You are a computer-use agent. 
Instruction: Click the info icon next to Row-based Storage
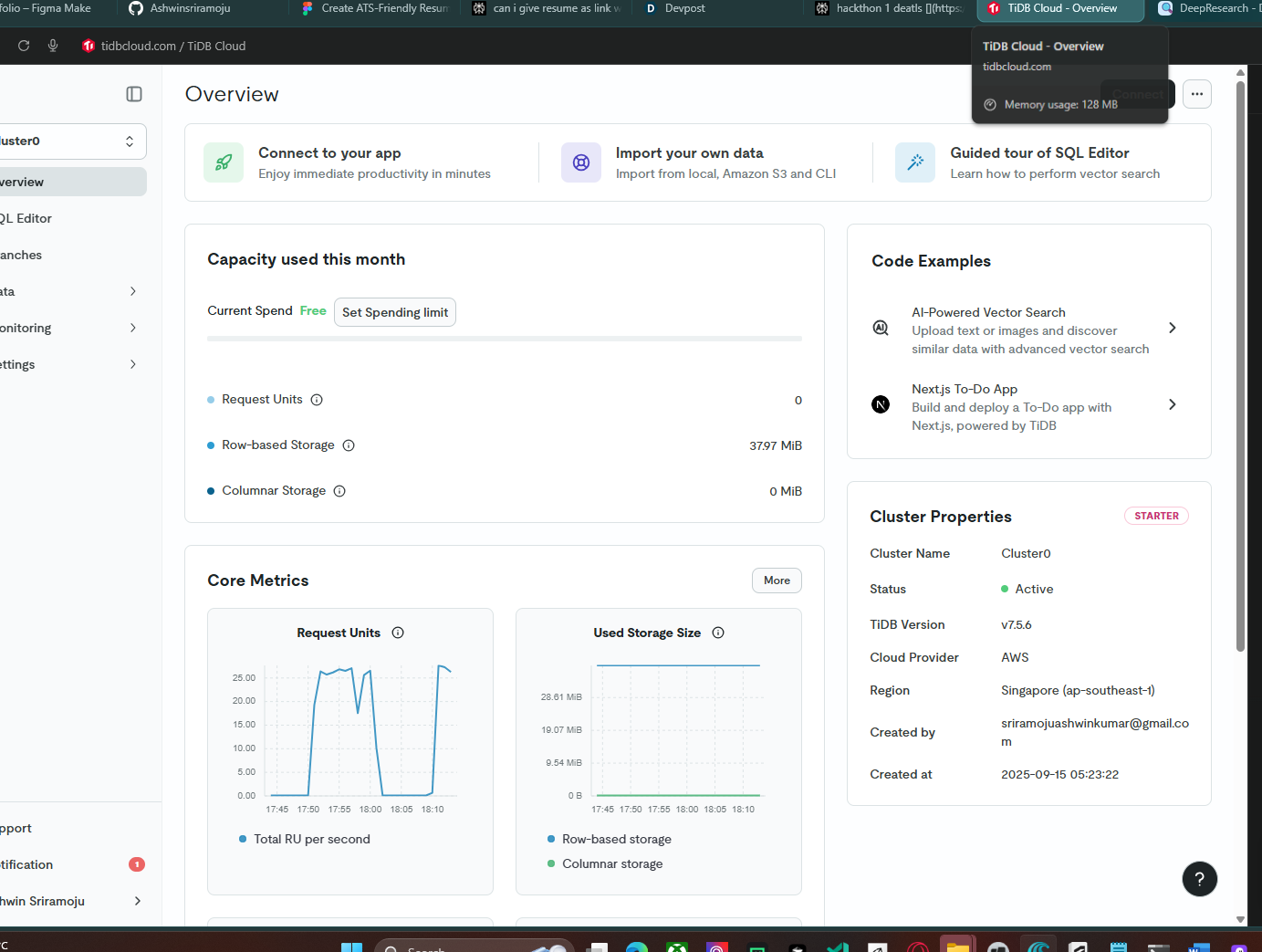349,445
